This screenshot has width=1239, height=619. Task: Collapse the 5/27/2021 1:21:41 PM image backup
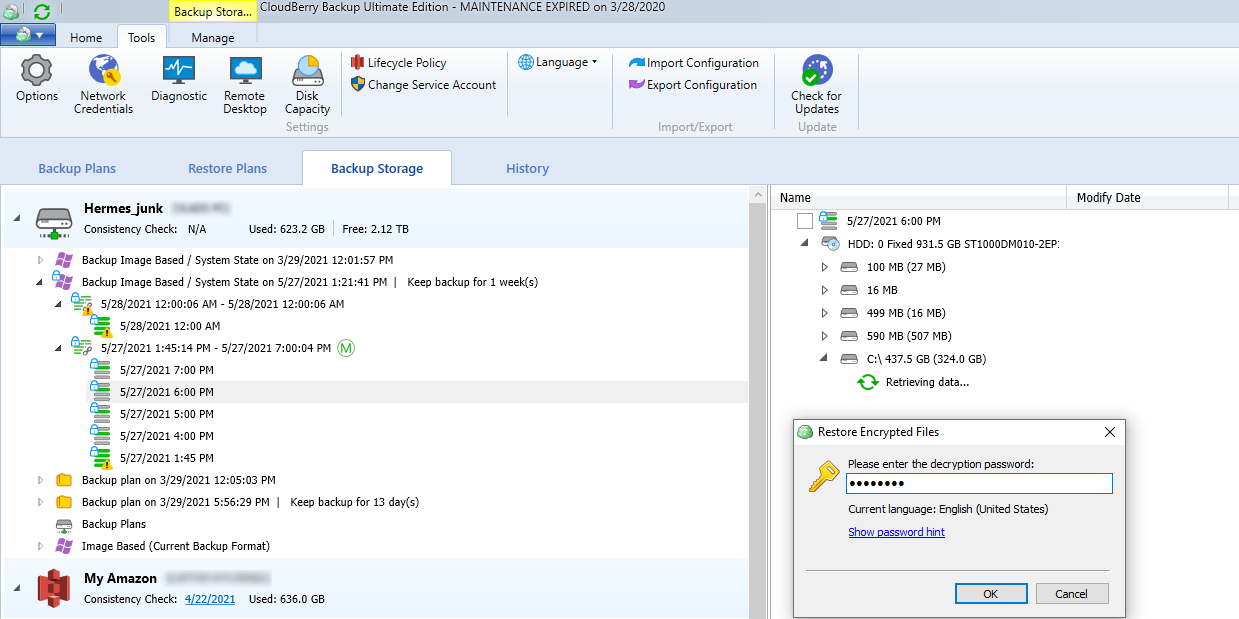40,282
